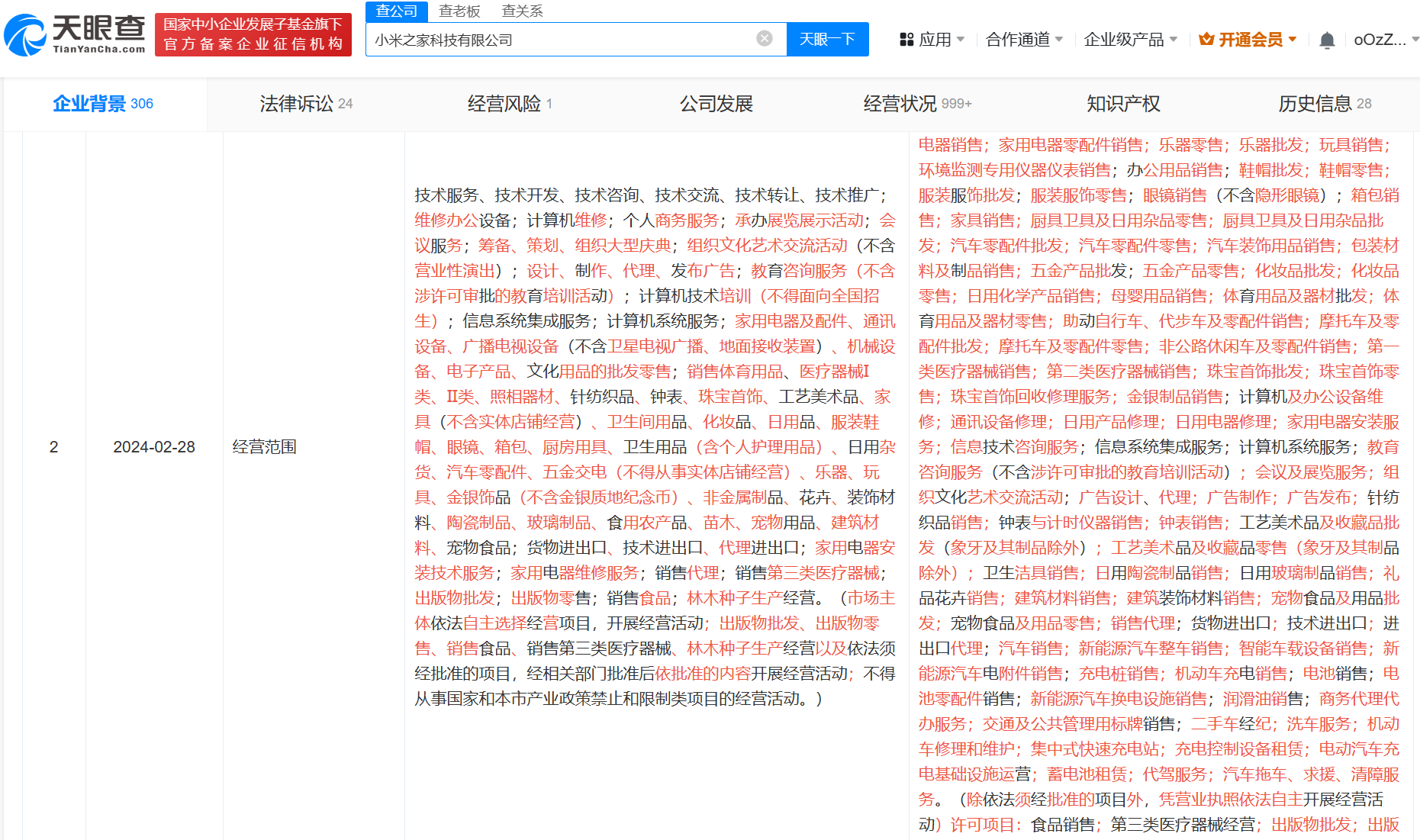This screenshot has width=1420, height=840.
Task: Click the official credit agency red banner
Action: pyautogui.click(x=253, y=34)
